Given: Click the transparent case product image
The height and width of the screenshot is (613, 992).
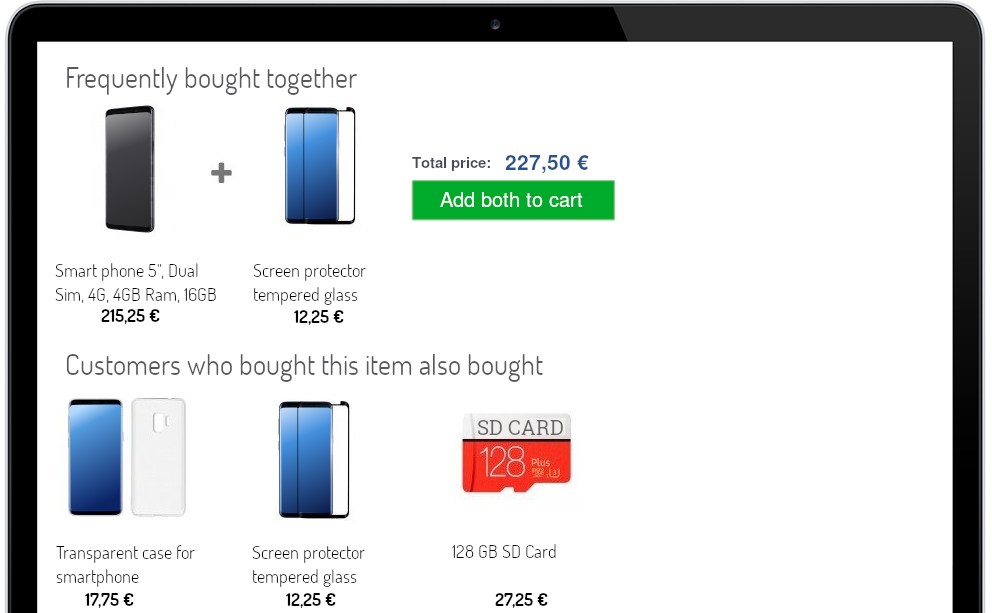Looking at the screenshot, I should tap(127, 457).
